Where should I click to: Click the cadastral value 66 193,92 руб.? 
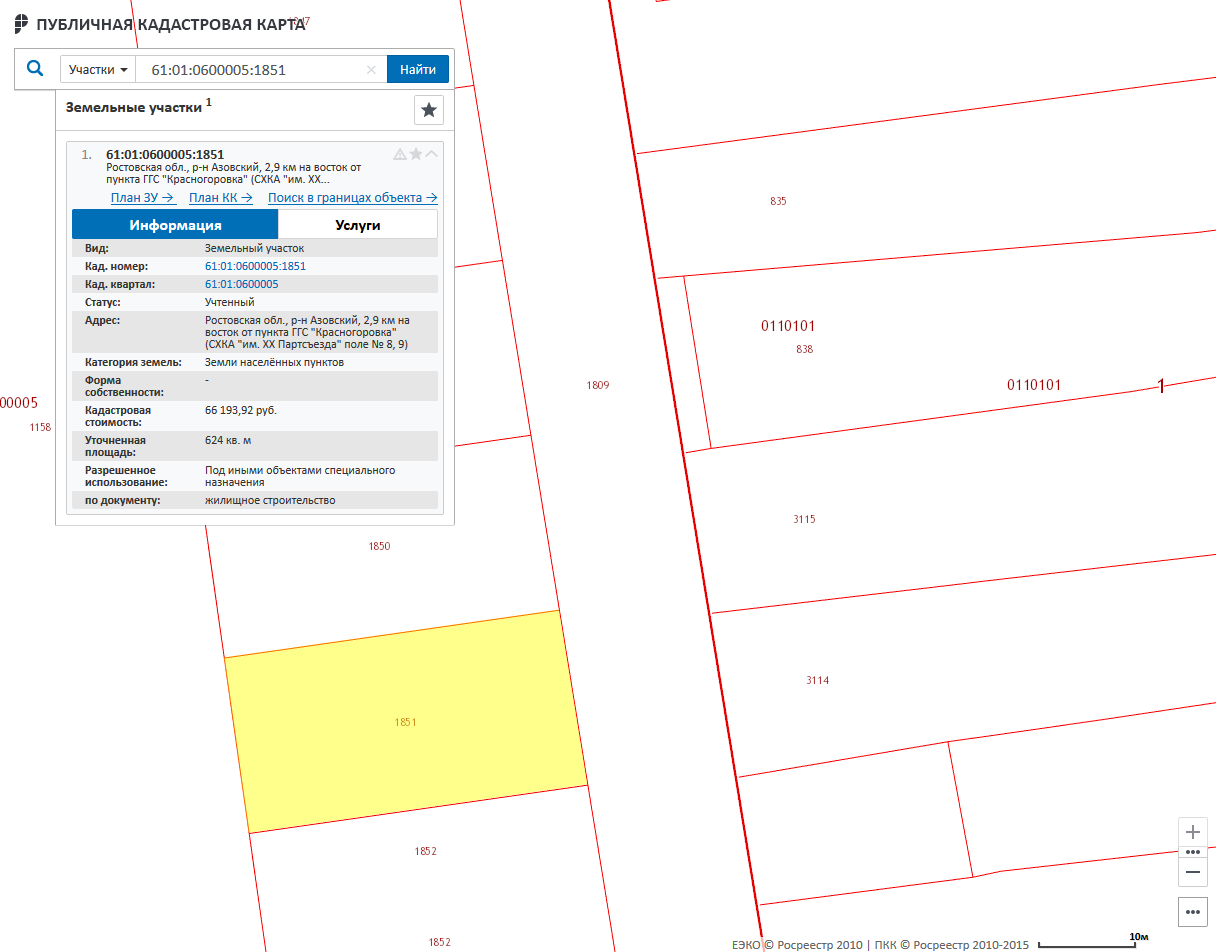[x=241, y=410]
